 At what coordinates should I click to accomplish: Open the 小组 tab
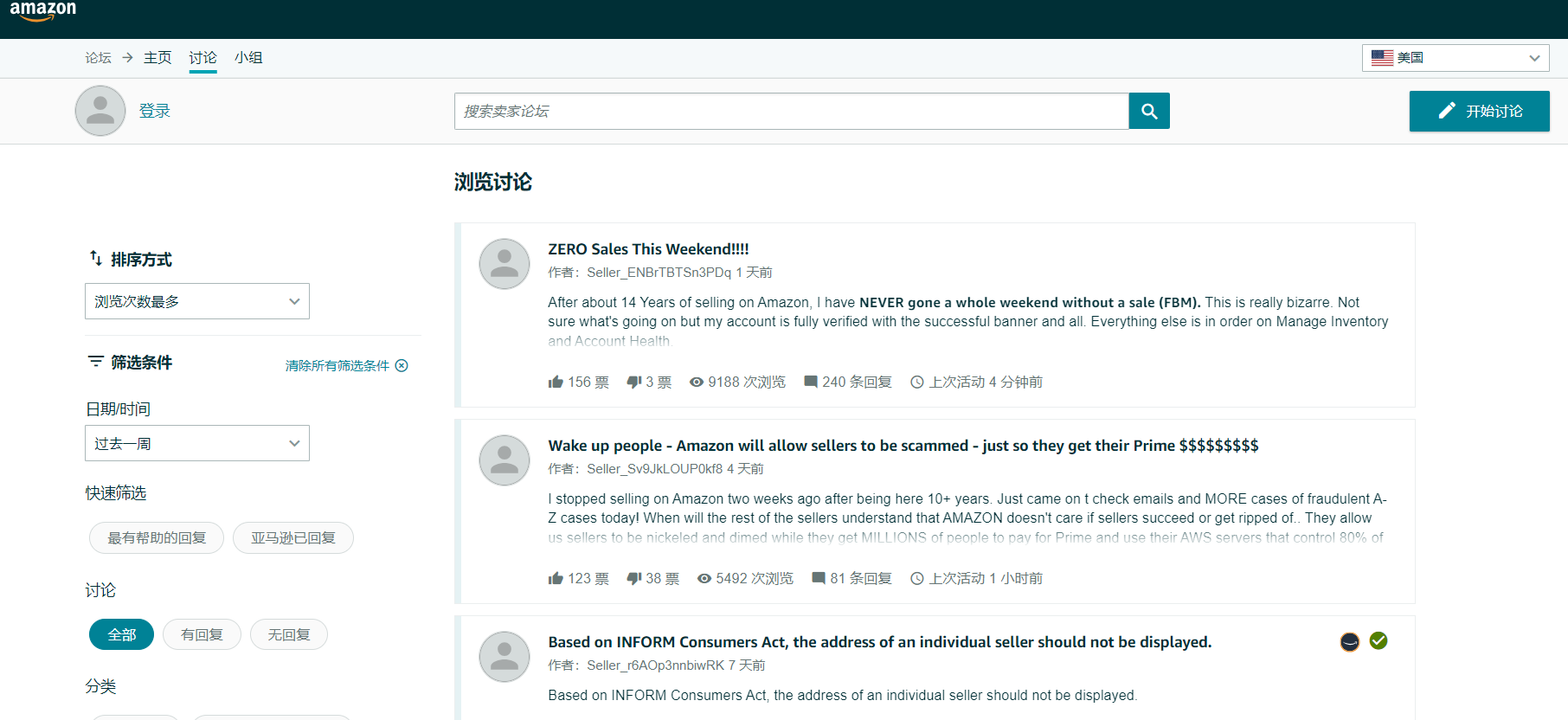coord(248,57)
